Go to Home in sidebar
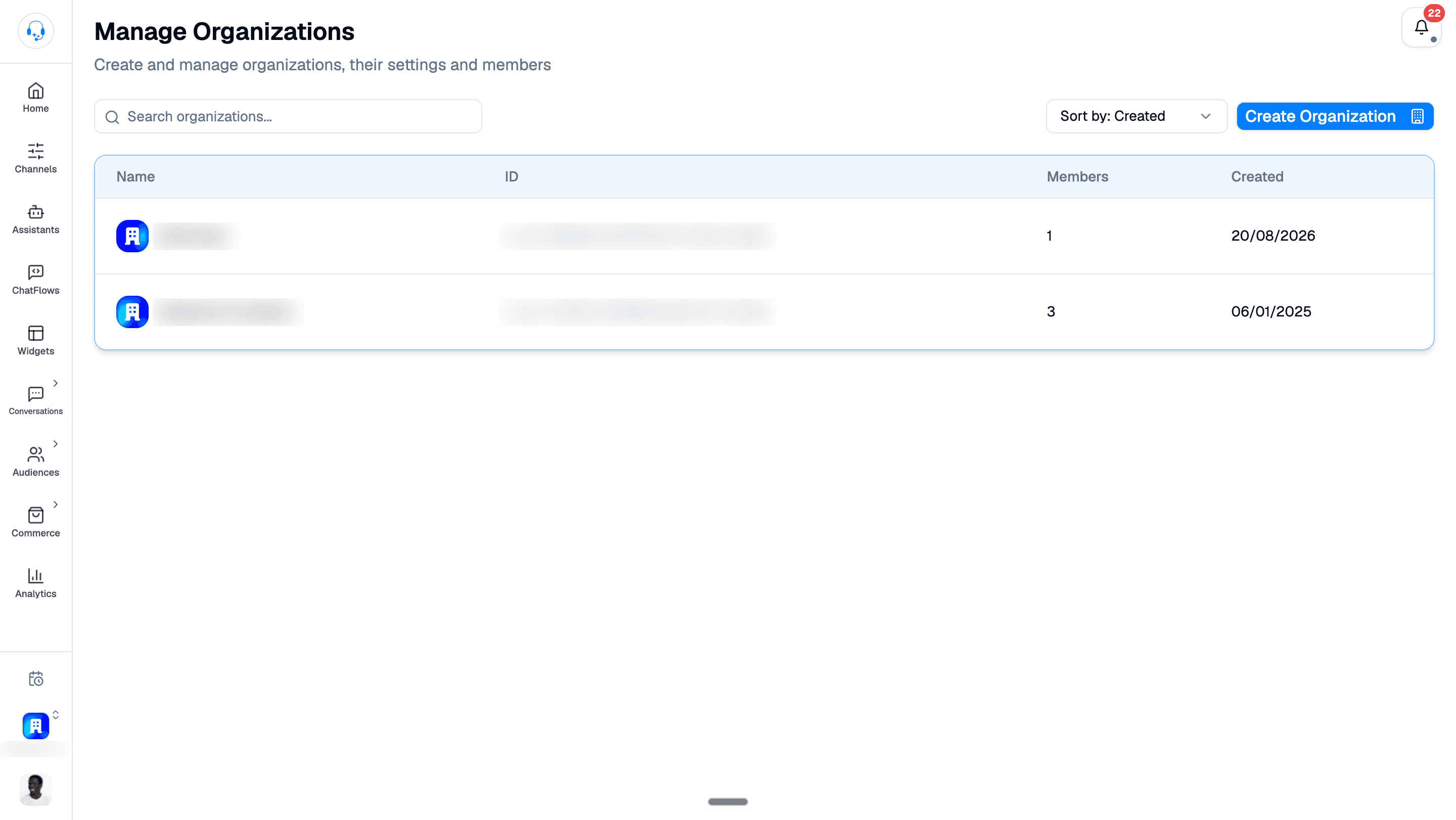This screenshot has width=1456, height=820. coord(35,98)
